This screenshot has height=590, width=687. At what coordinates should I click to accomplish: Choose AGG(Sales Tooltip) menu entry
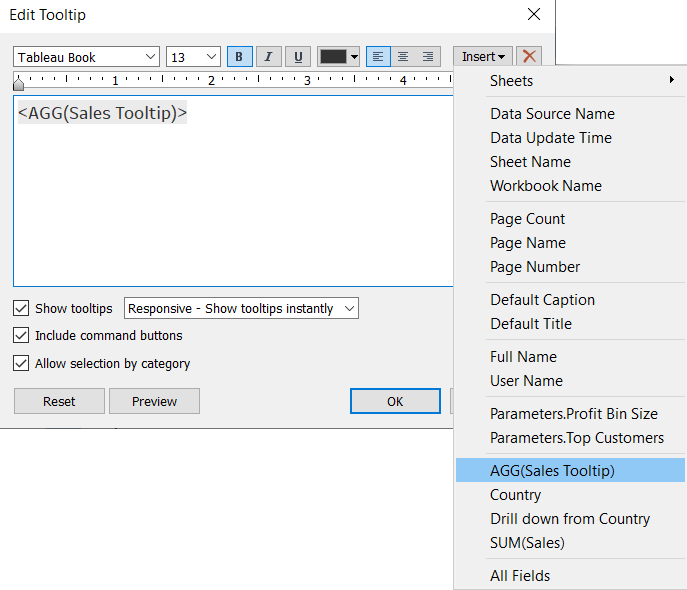[x=570, y=470]
